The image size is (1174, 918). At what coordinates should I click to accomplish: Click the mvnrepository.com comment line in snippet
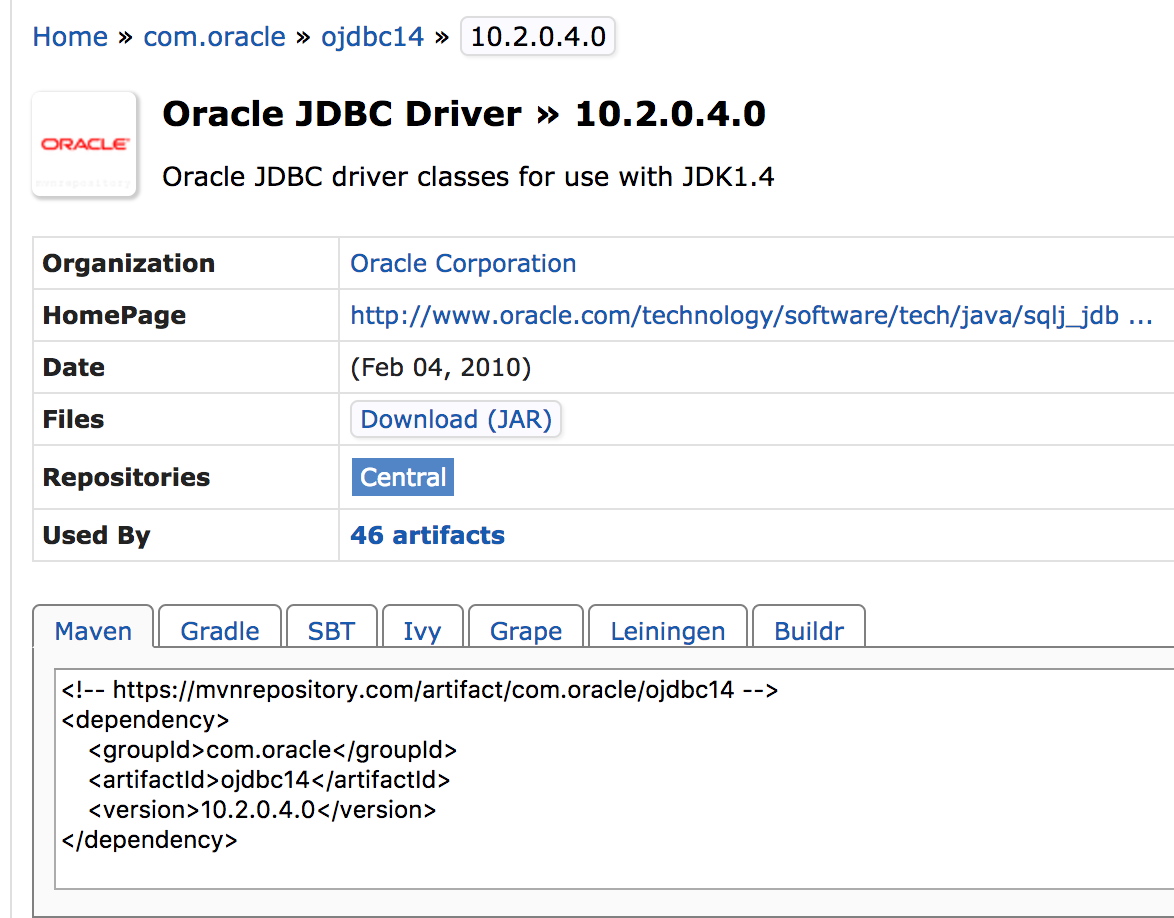pos(420,690)
